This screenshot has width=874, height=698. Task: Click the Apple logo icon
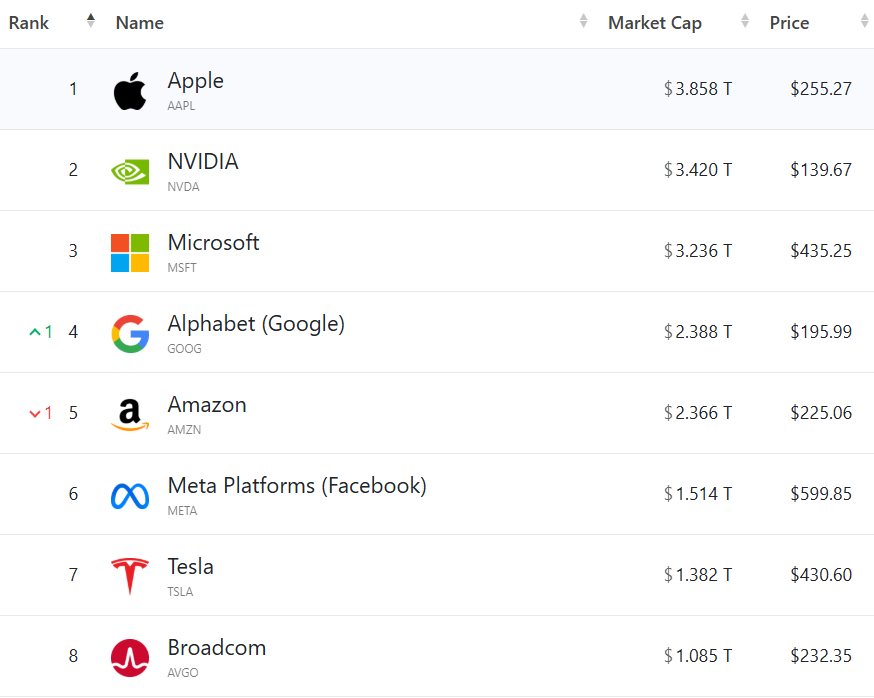coord(130,91)
